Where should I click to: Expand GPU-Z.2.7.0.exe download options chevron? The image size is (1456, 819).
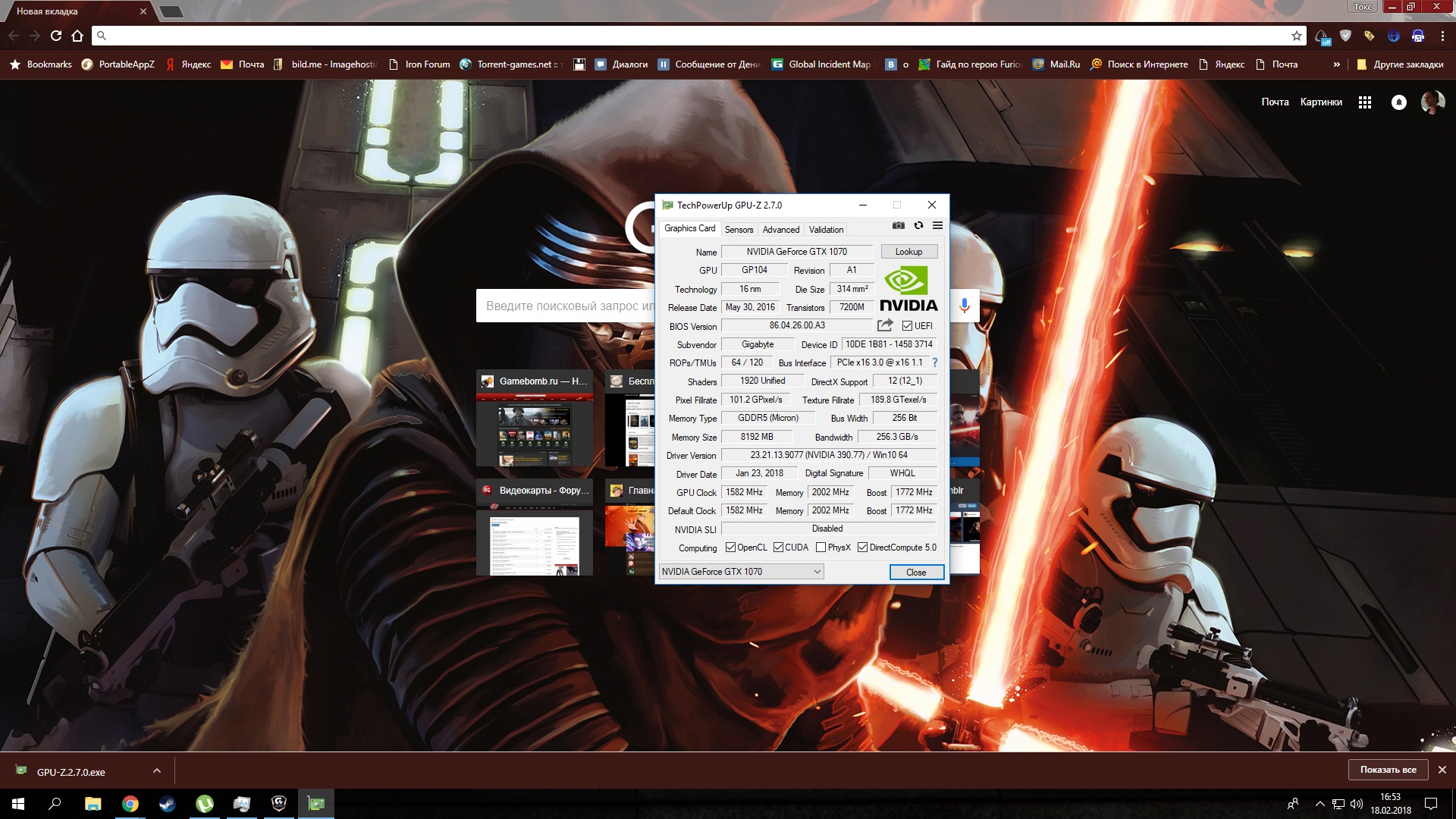pos(157,771)
